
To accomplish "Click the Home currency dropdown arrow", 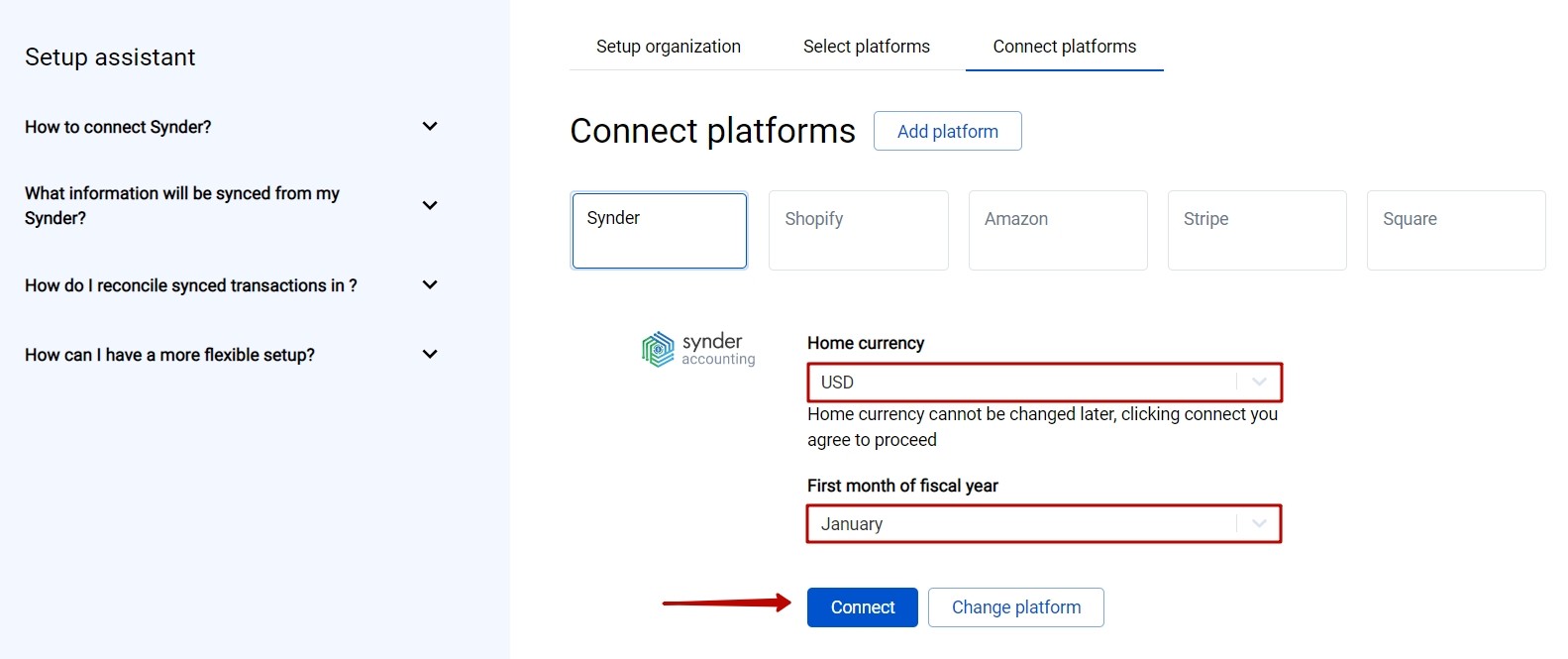I will tap(1259, 383).
